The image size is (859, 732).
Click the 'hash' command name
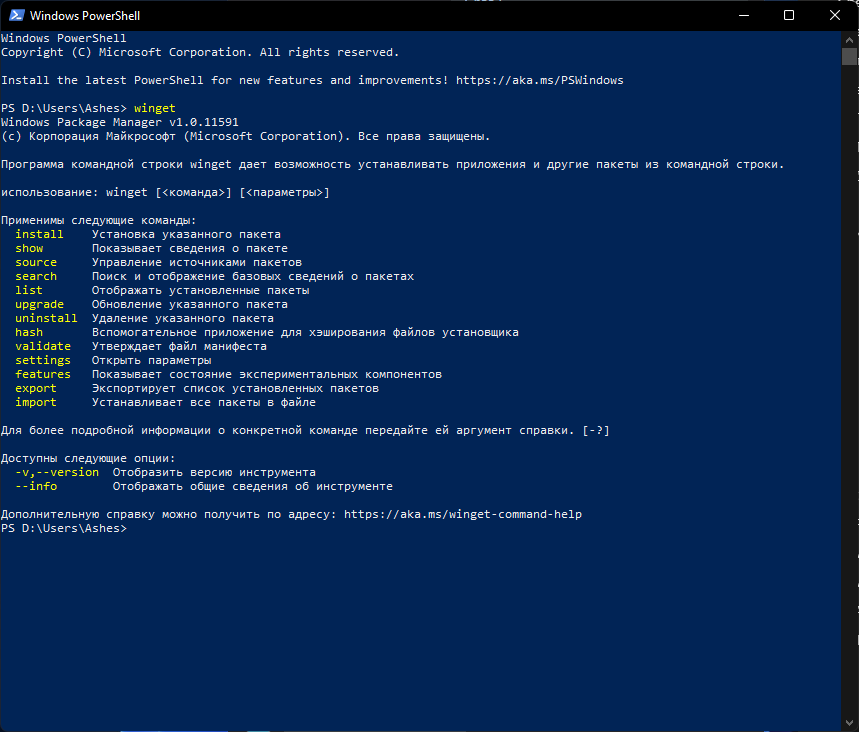pos(29,333)
